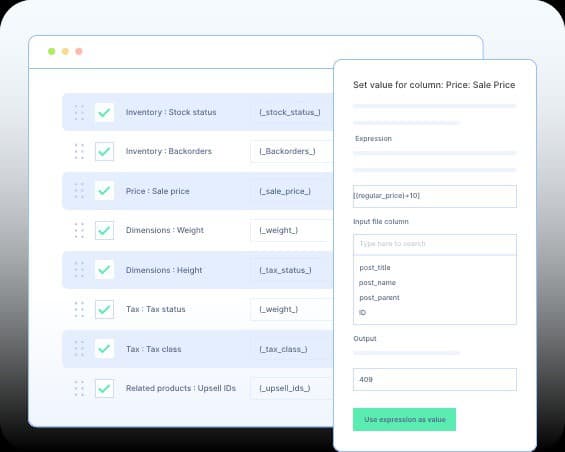Pick ID from the input column list
Image resolution: width=565 pixels, height=452 pixels.
(362, 313)
